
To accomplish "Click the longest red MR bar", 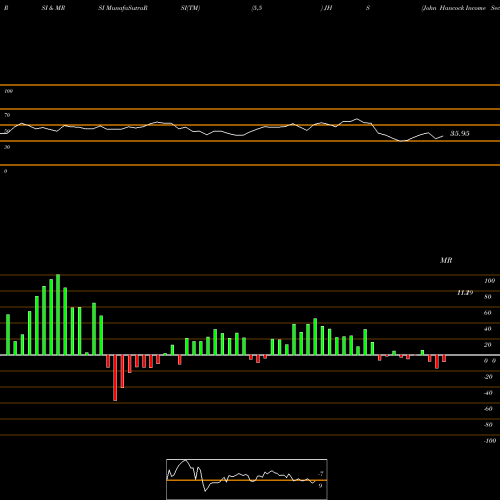I will [x=115, y=378].
